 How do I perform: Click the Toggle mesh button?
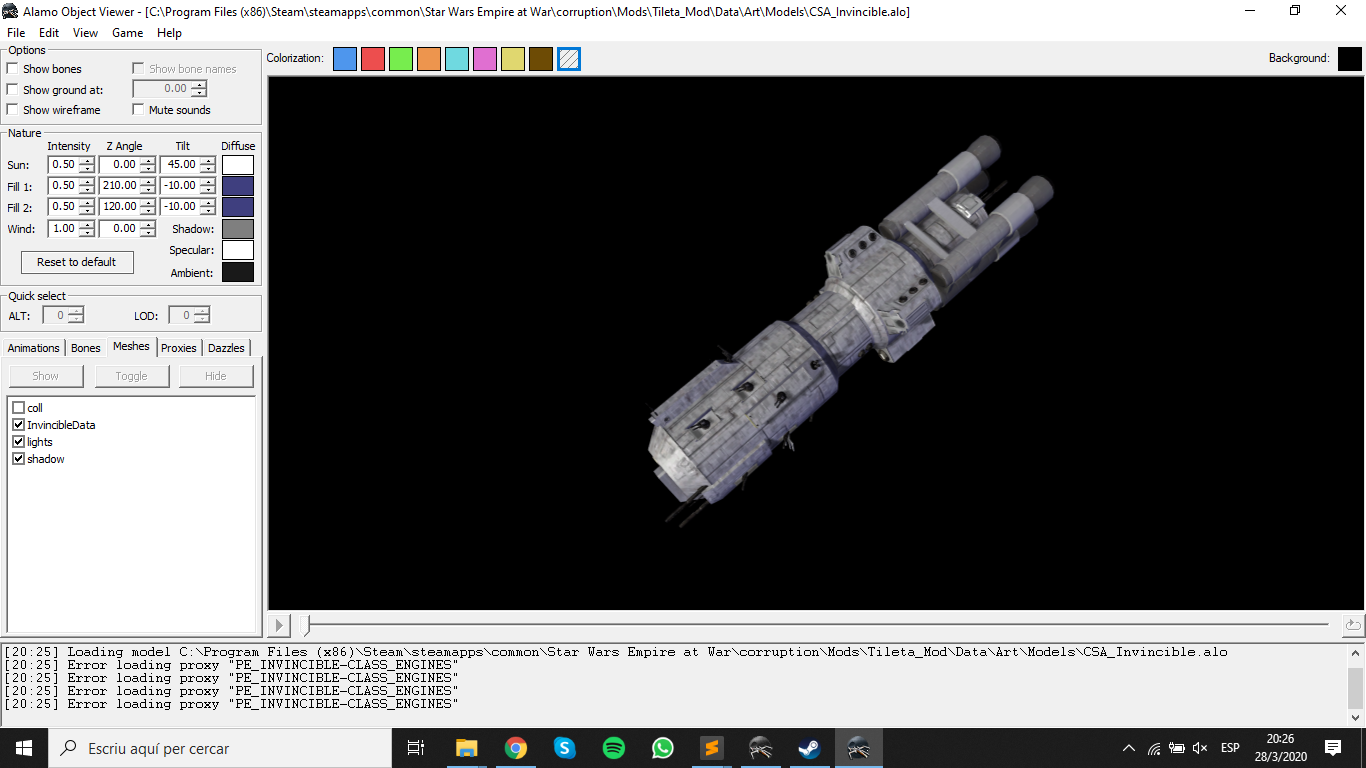click(131, 376)
